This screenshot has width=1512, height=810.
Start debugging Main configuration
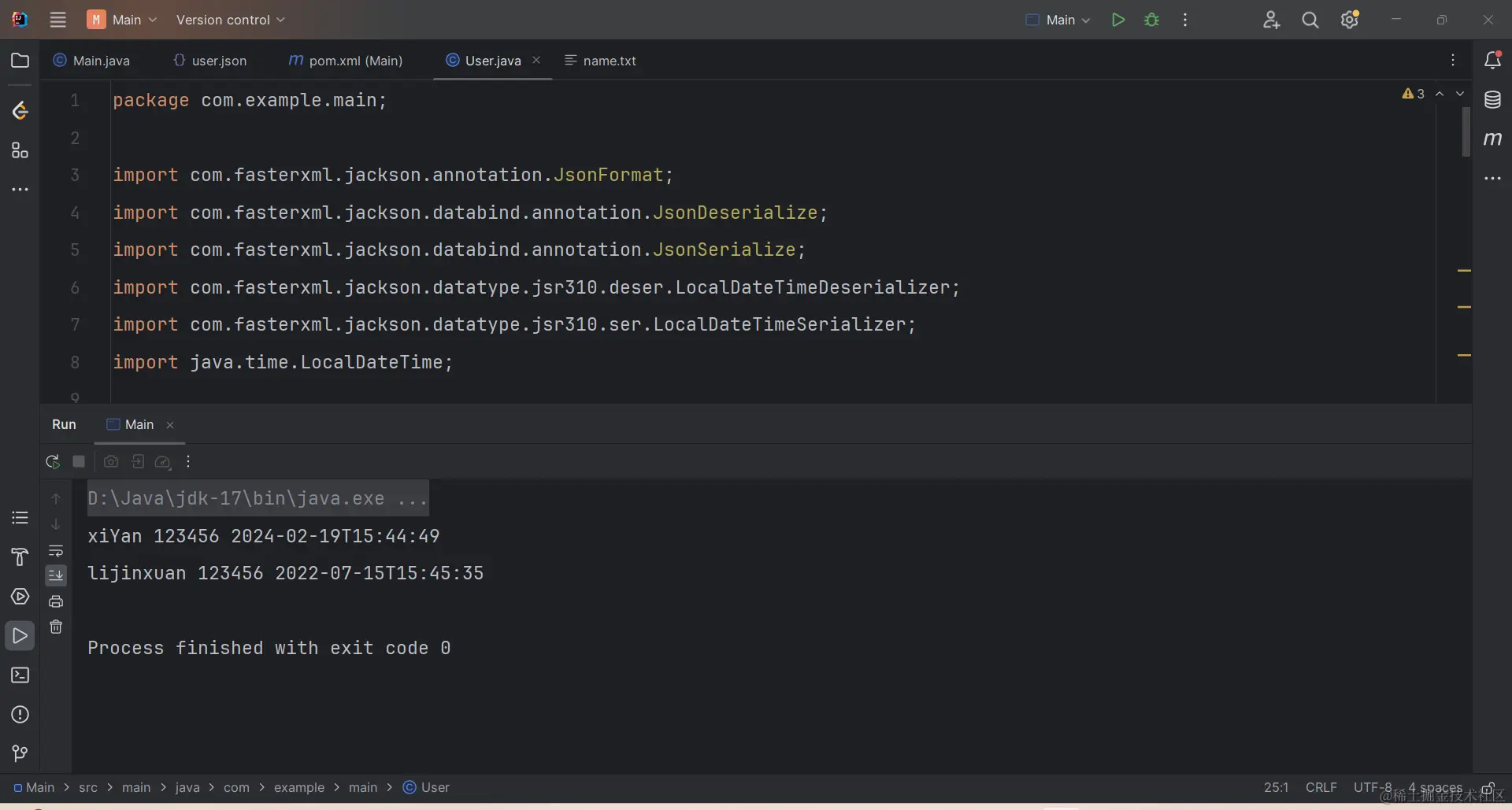tap(1152, 20)
